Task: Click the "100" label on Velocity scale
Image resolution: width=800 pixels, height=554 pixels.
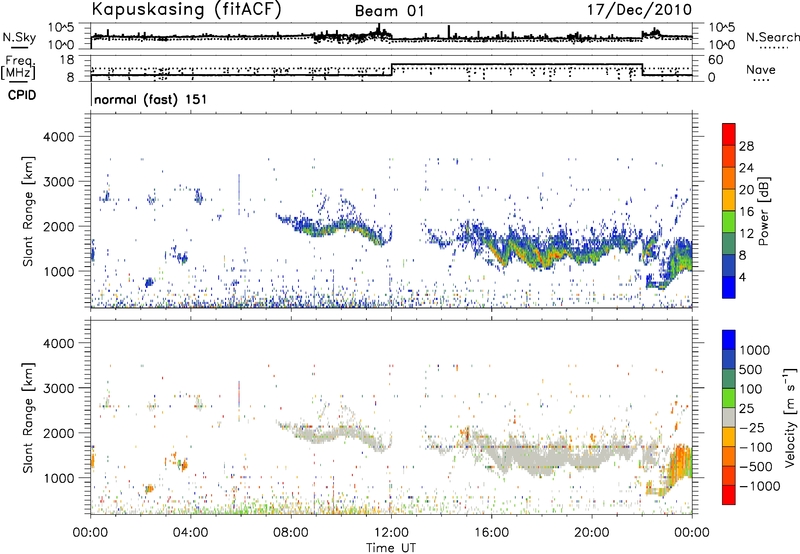Action: click(751, 389)
